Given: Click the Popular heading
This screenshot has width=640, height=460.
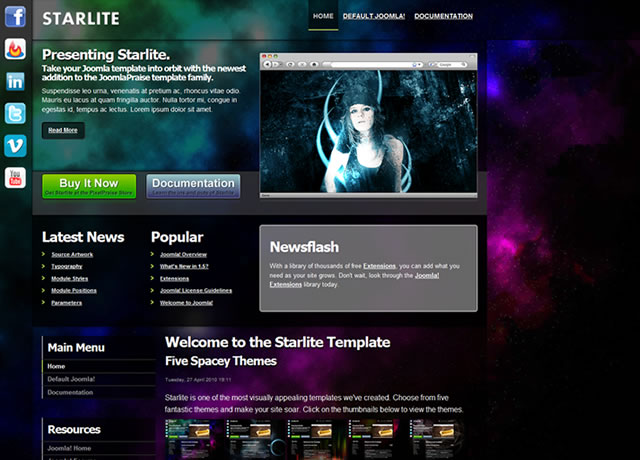Looking at the screenshot, I should point(177,238).
